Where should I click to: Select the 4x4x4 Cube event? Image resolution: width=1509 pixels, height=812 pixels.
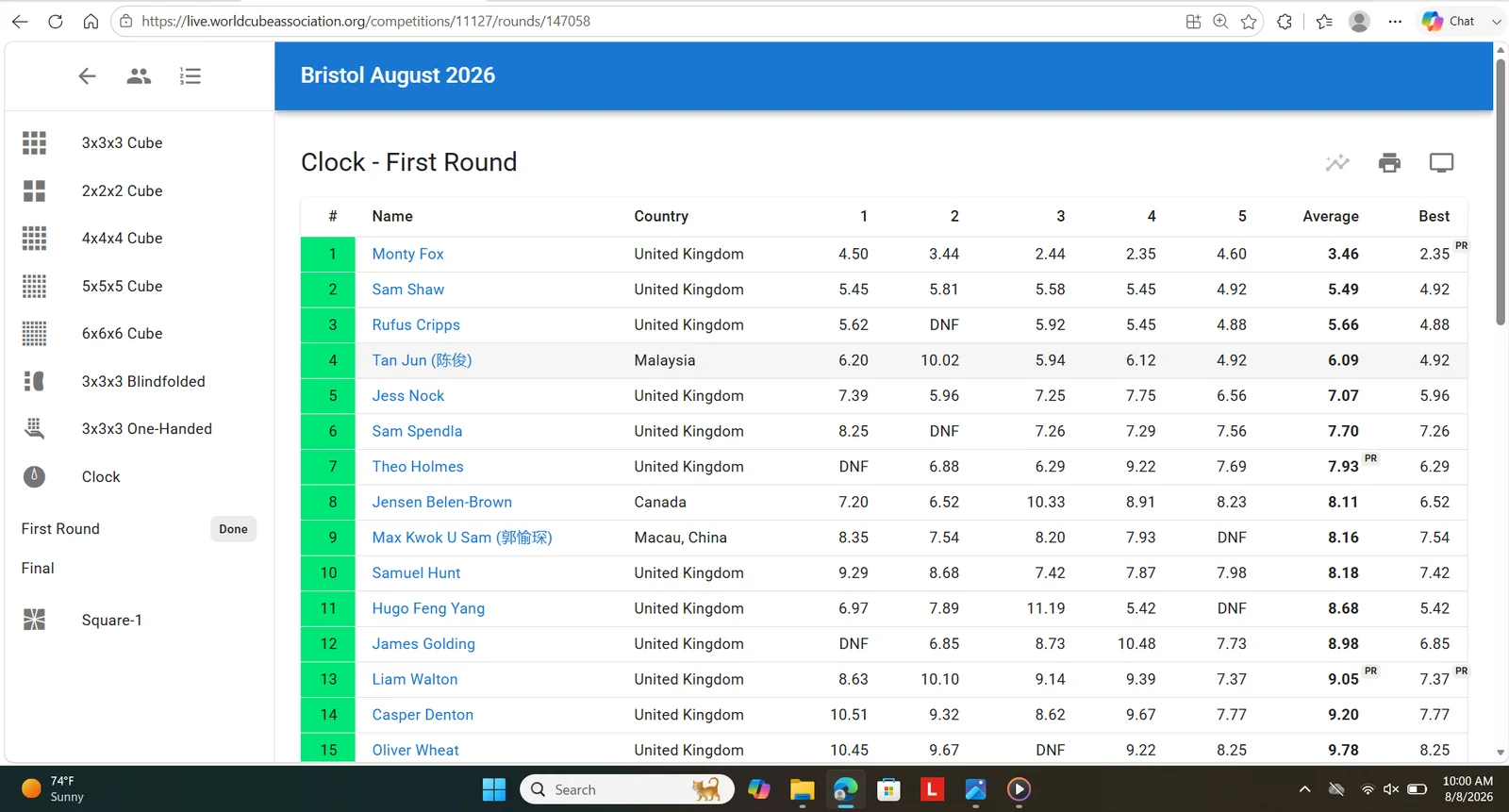tap(140, 239)
